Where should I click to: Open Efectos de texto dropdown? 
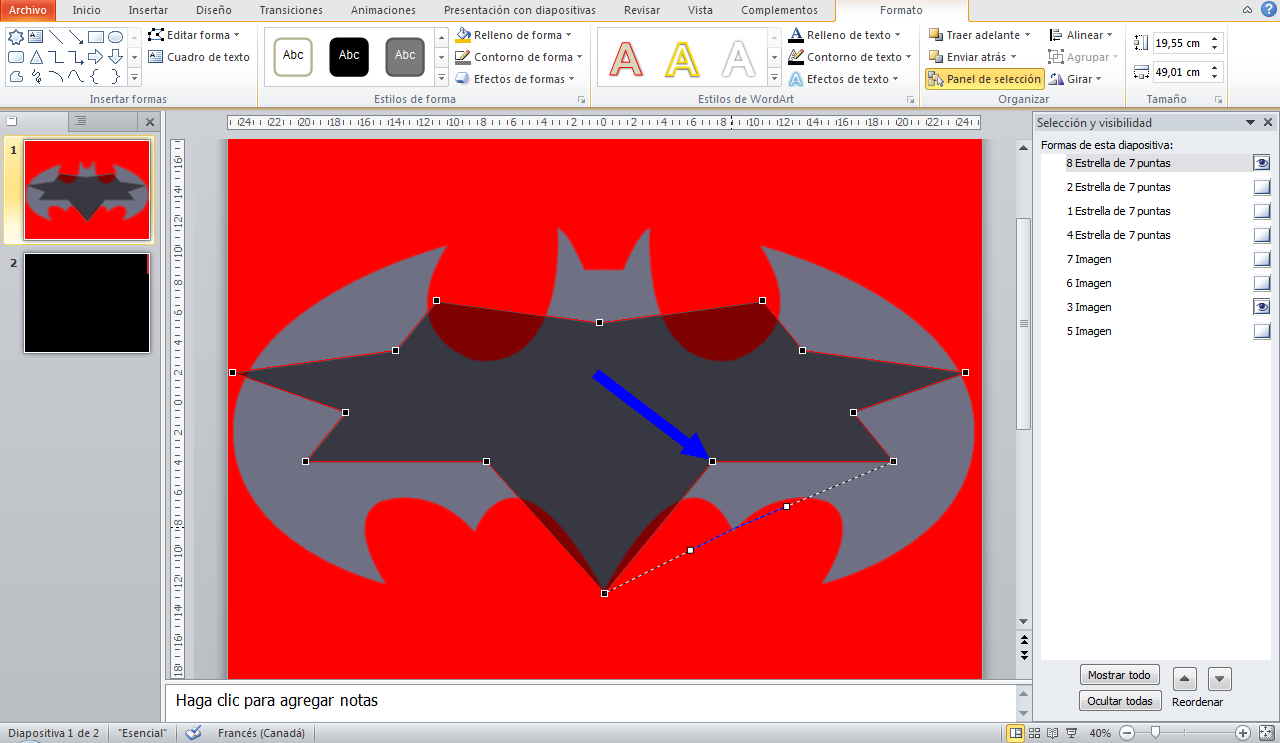[x=843, y=79]
